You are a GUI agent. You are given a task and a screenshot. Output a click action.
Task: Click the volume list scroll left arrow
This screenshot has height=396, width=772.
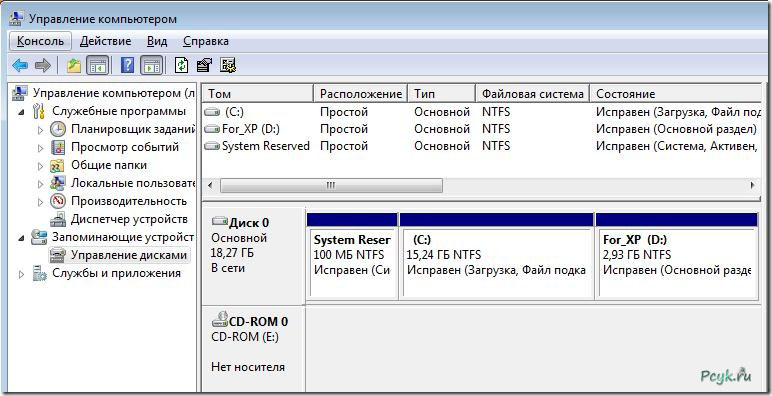tap(210, 186)
